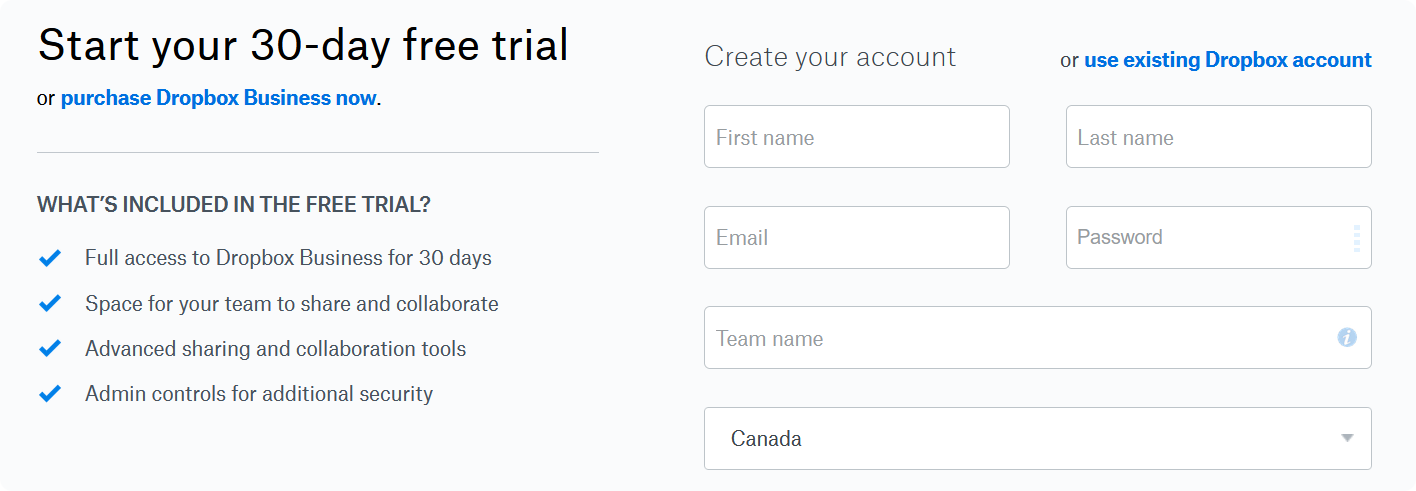Follow the purchase Dropbox Business now link
The image size is (1416, 491).
pyautogui.click(x=218, y=98)
